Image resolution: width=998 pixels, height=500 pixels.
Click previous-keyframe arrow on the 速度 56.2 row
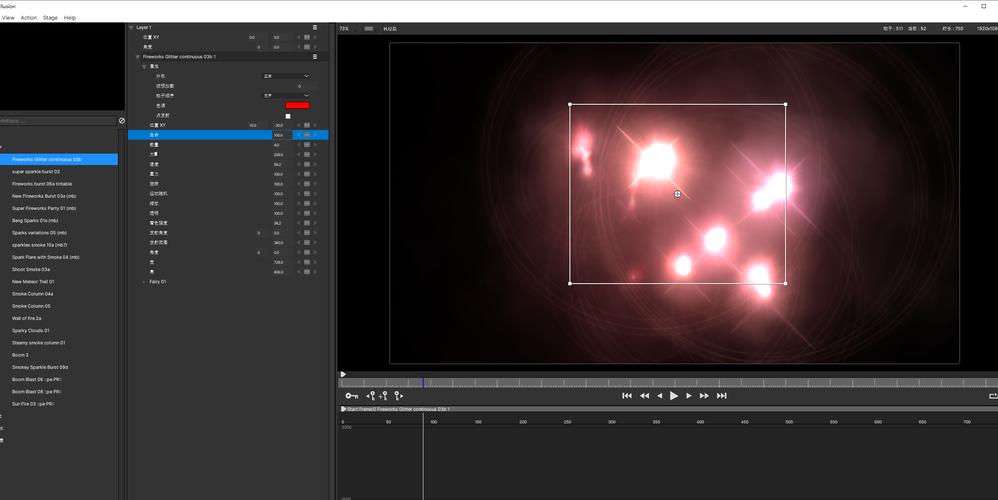(x=299, y=164)
